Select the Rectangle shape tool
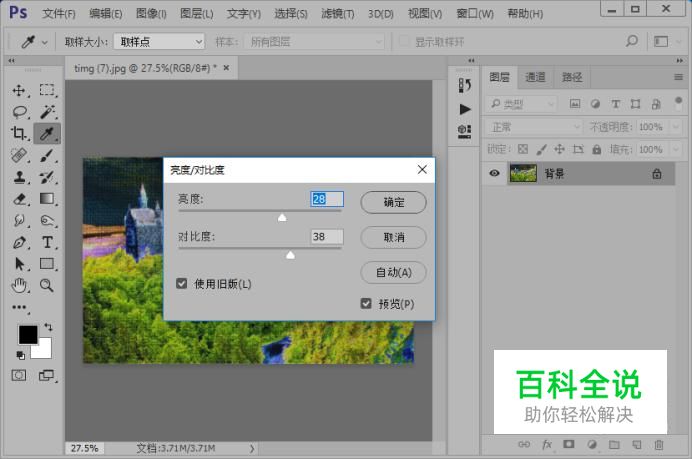 coord(47,263)
